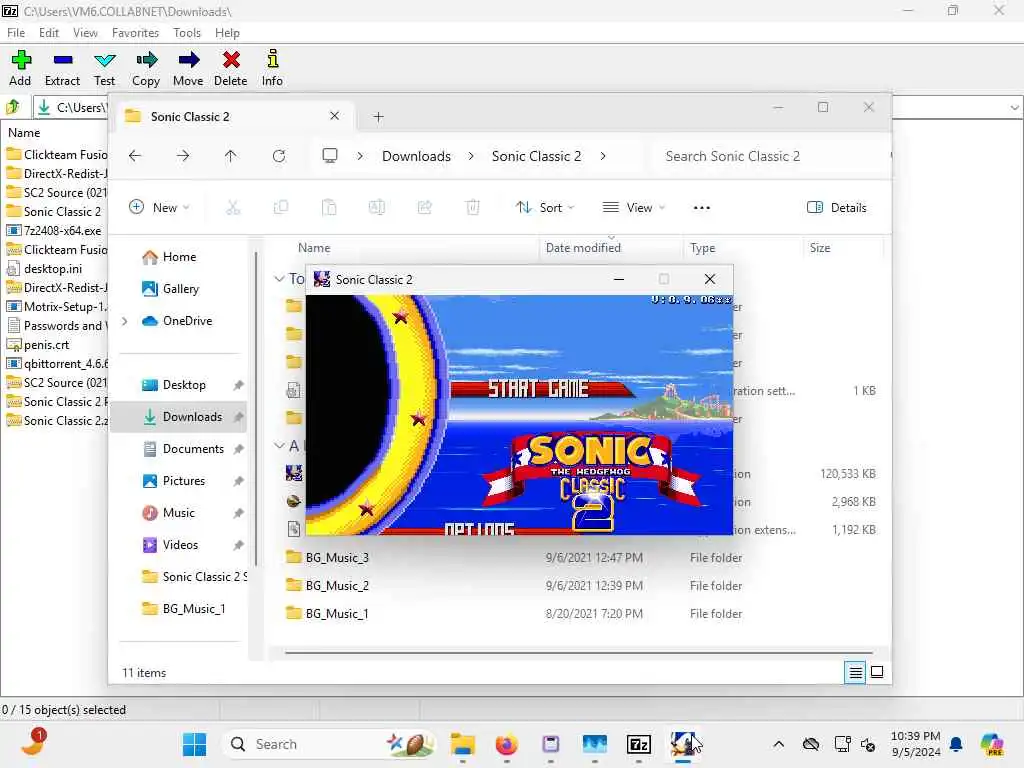This screenshot has height=768, width=1024.
Task: Click Downloads in the Explorer breadcrumb
Action: (417, 156)
